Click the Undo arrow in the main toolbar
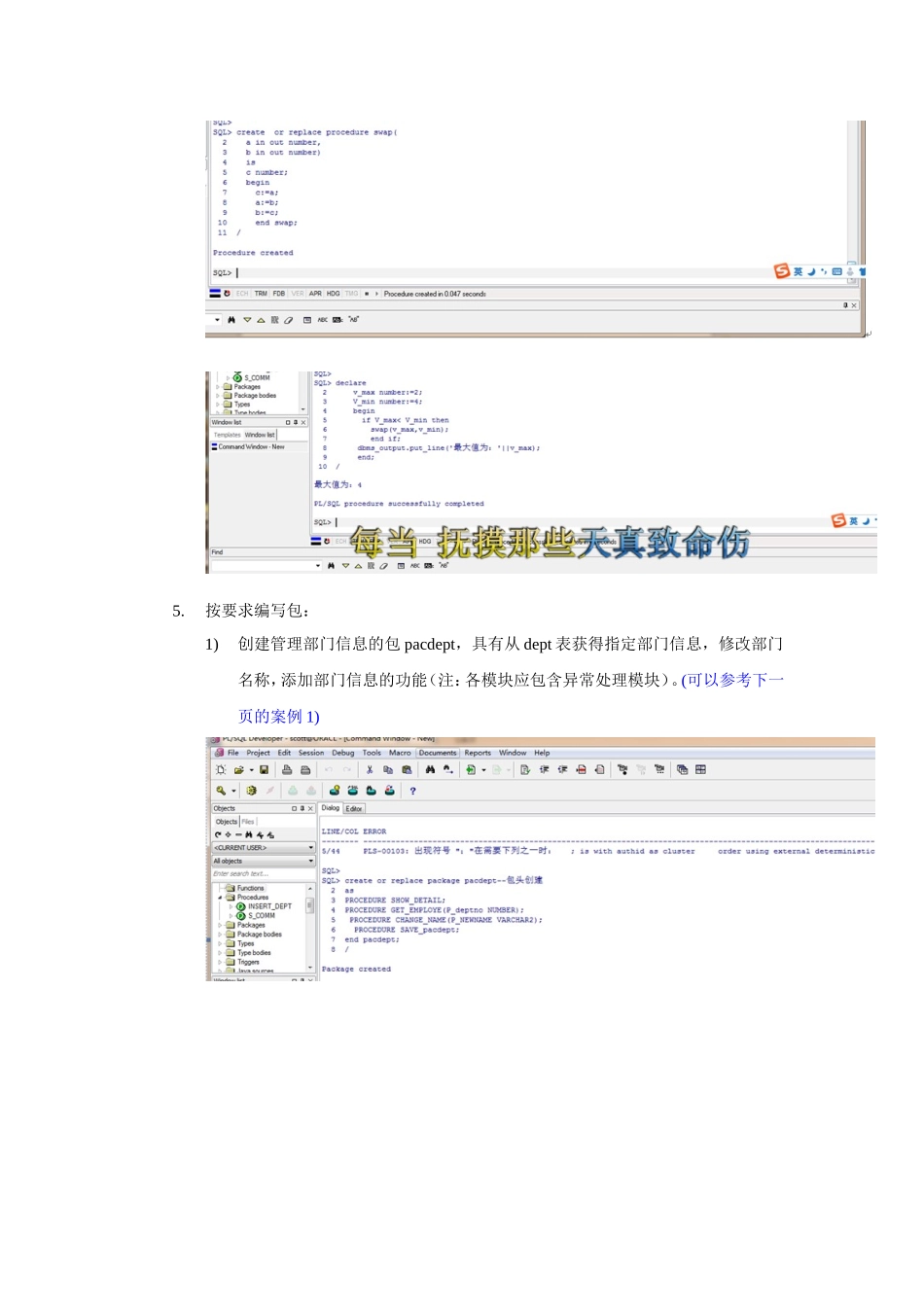The height and width of the screenshot is (1307, 924). pos(329,769)
